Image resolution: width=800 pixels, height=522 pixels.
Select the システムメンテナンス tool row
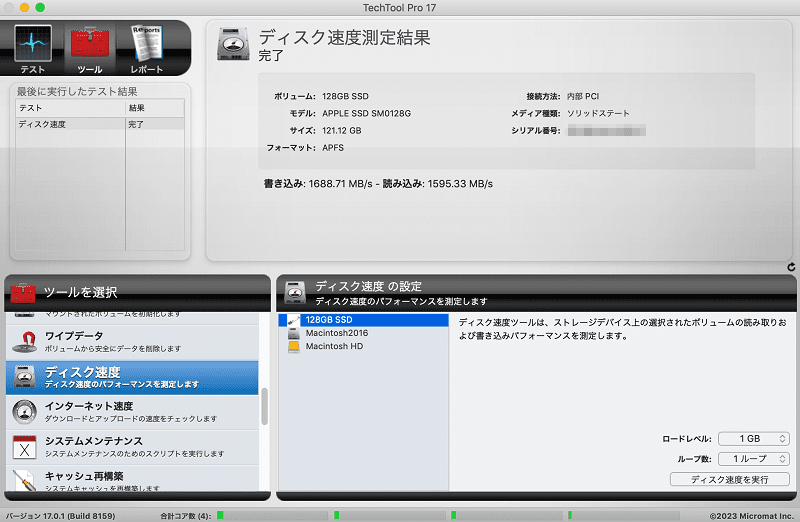tap(132, 447)
